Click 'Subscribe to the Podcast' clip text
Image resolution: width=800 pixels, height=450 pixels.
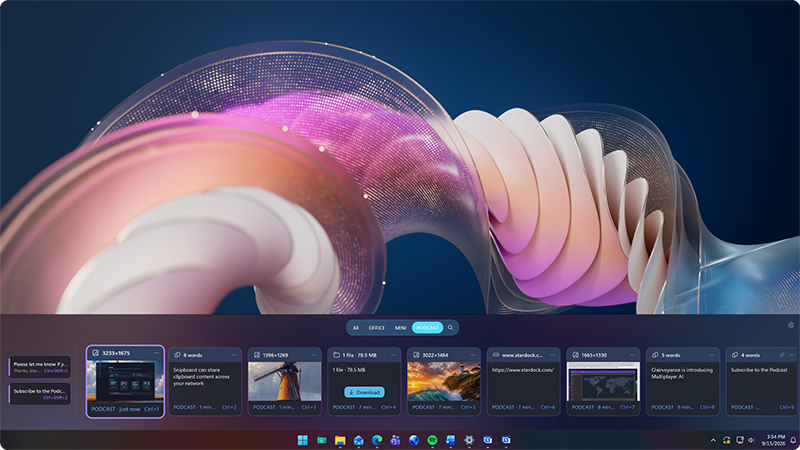[759, 370]
